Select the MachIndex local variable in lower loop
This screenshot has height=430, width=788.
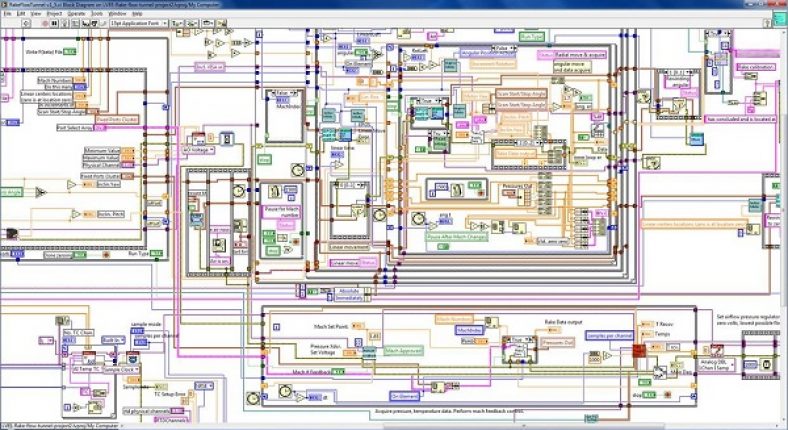coord(469,330)
